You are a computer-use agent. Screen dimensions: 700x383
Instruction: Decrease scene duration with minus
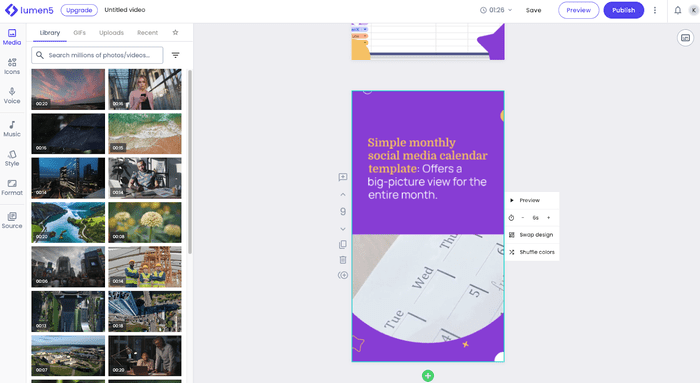523,218
